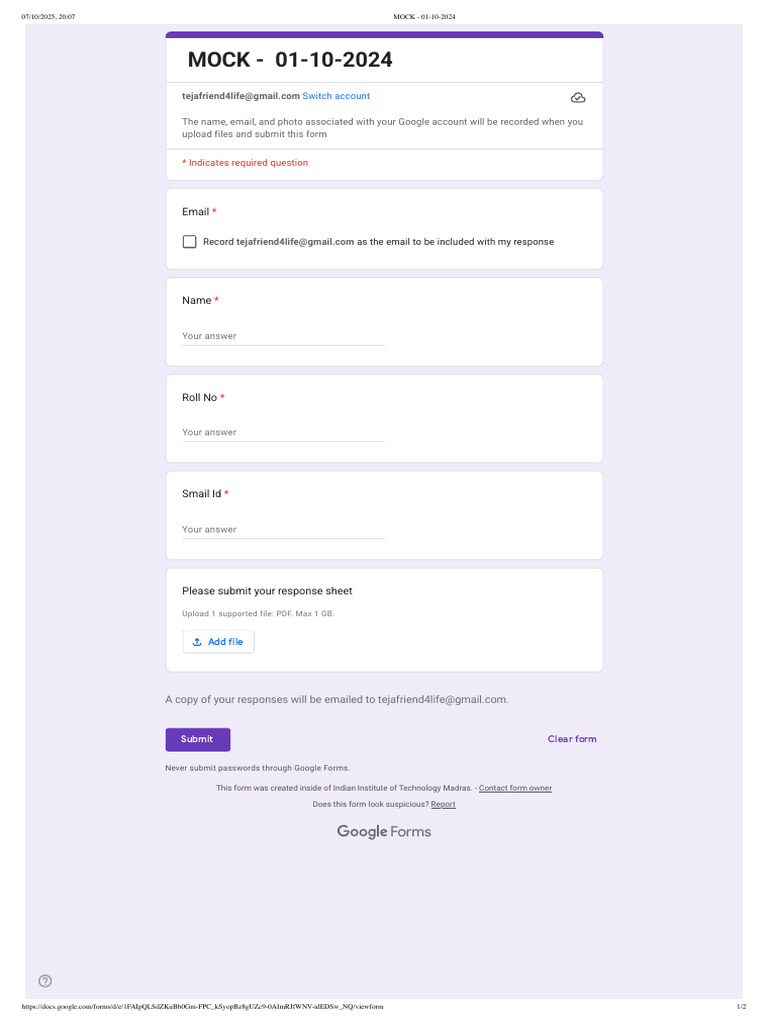Click the Add file button
Image resolution: width=768 pixels, height=1024 pixels.
[x=218, y=642]
